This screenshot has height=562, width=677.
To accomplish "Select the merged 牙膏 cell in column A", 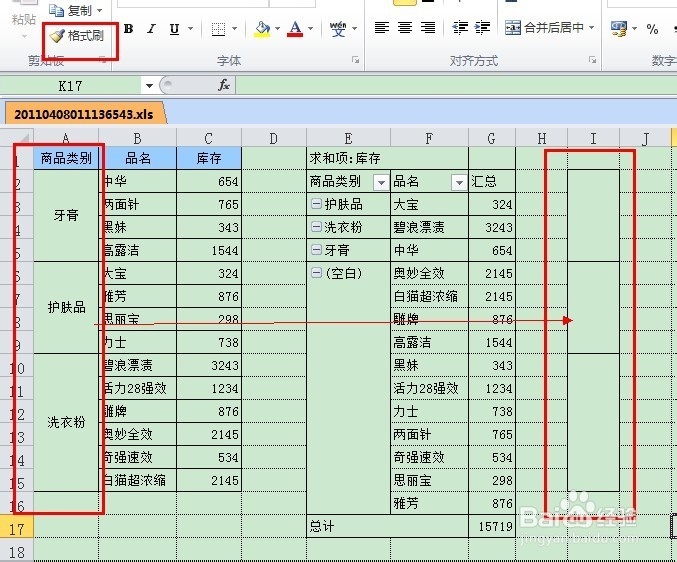I will [66, 215].
